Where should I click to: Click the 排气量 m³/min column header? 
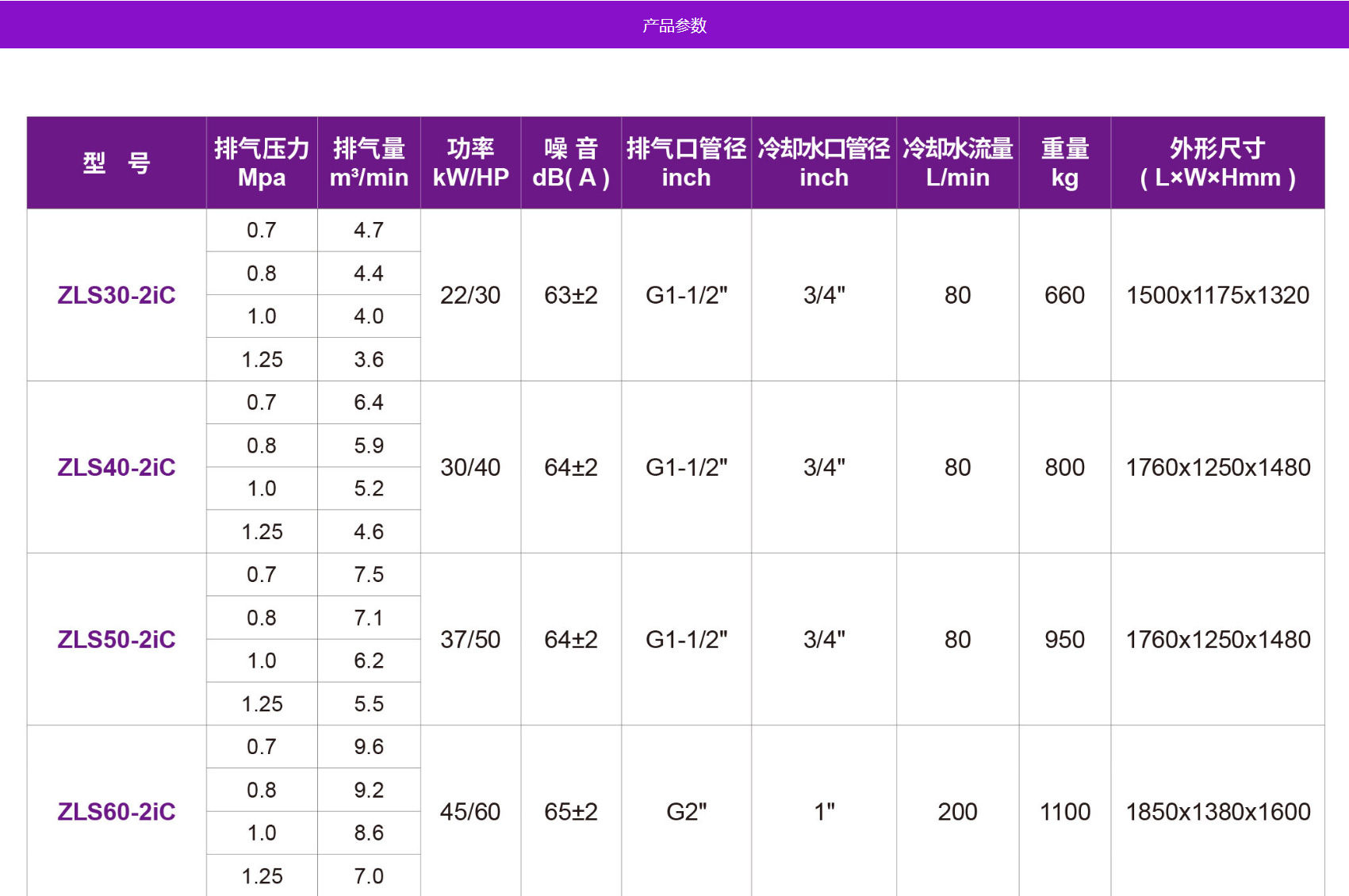369,163
